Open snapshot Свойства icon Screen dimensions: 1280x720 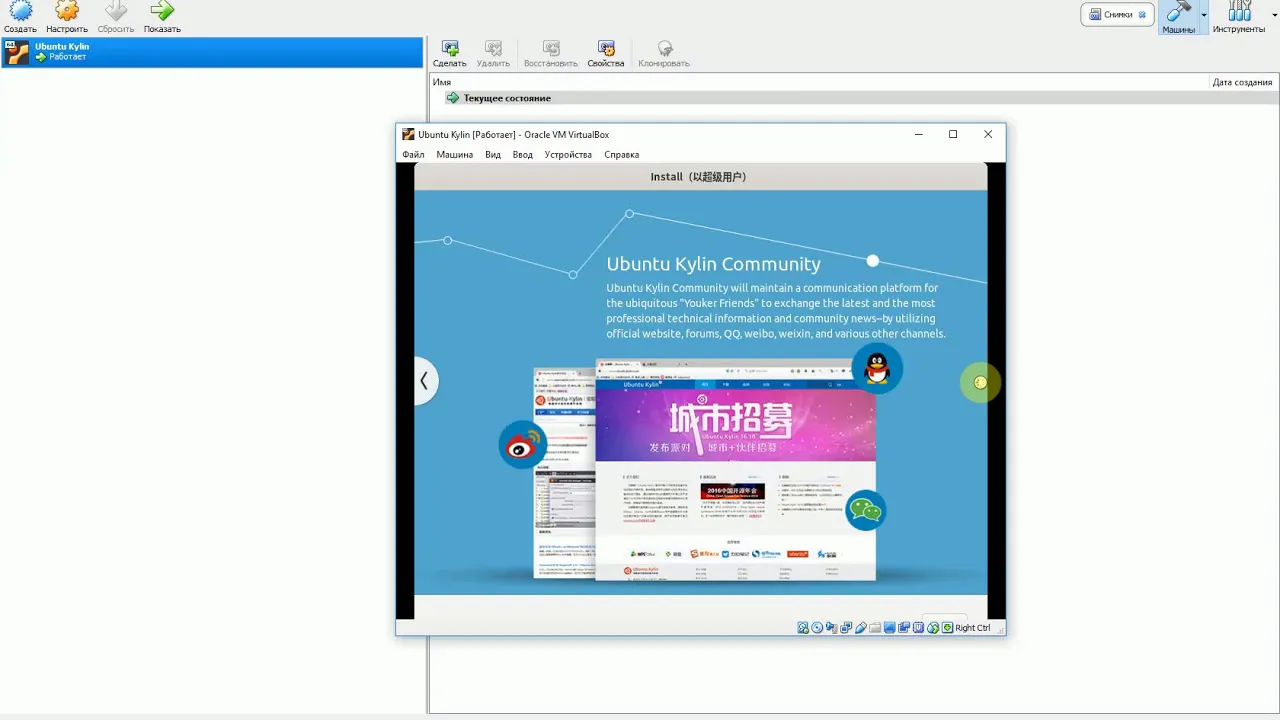point(606,48)
